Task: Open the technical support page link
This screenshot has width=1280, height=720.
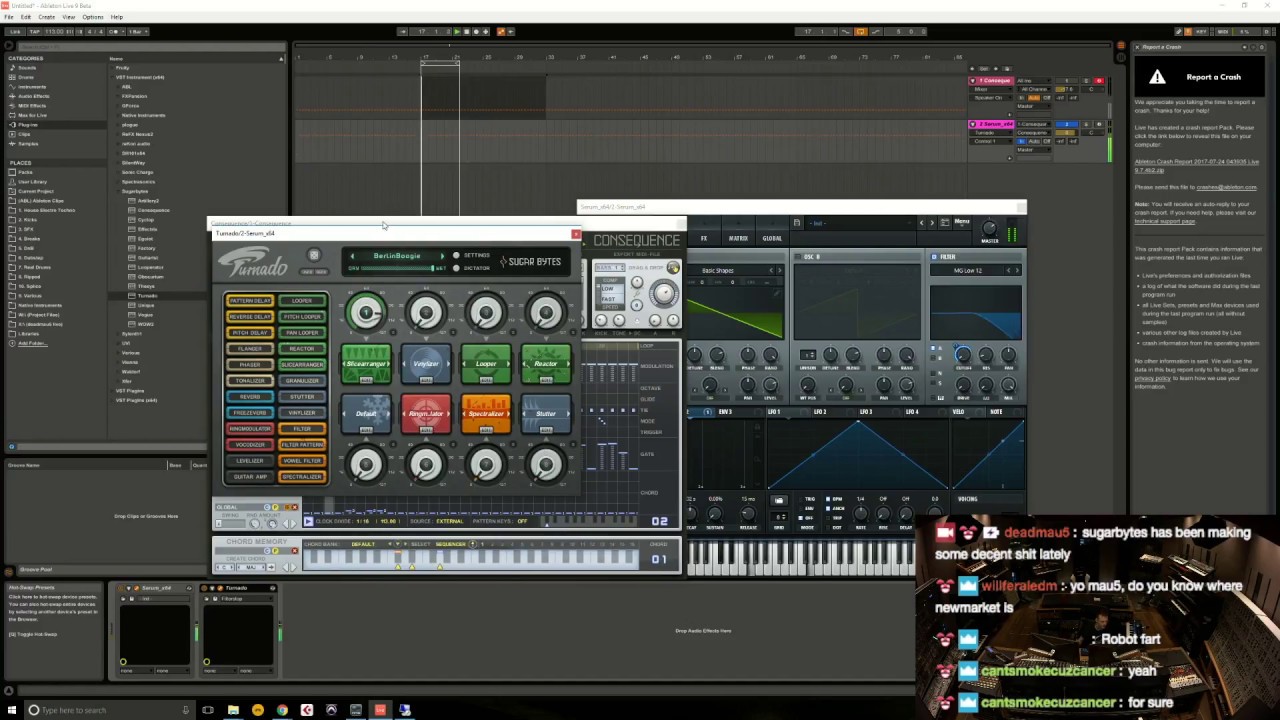Action: point(1165,221)
